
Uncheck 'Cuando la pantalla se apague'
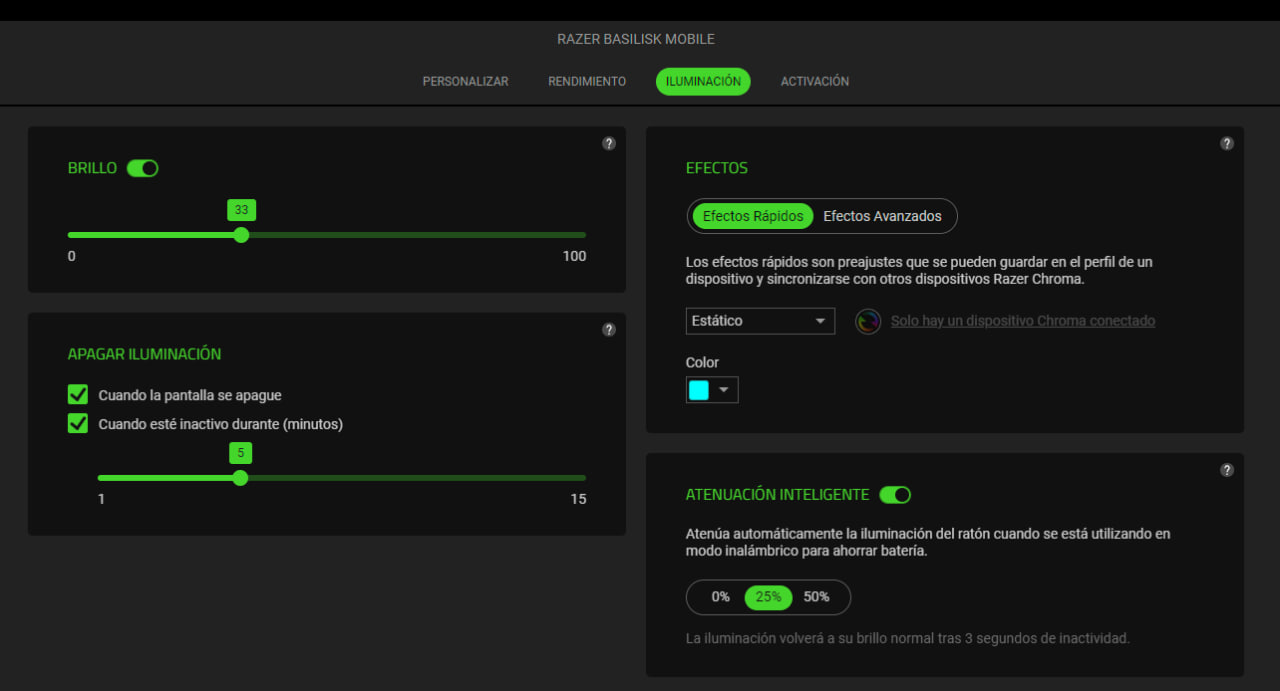pos(78,395)
